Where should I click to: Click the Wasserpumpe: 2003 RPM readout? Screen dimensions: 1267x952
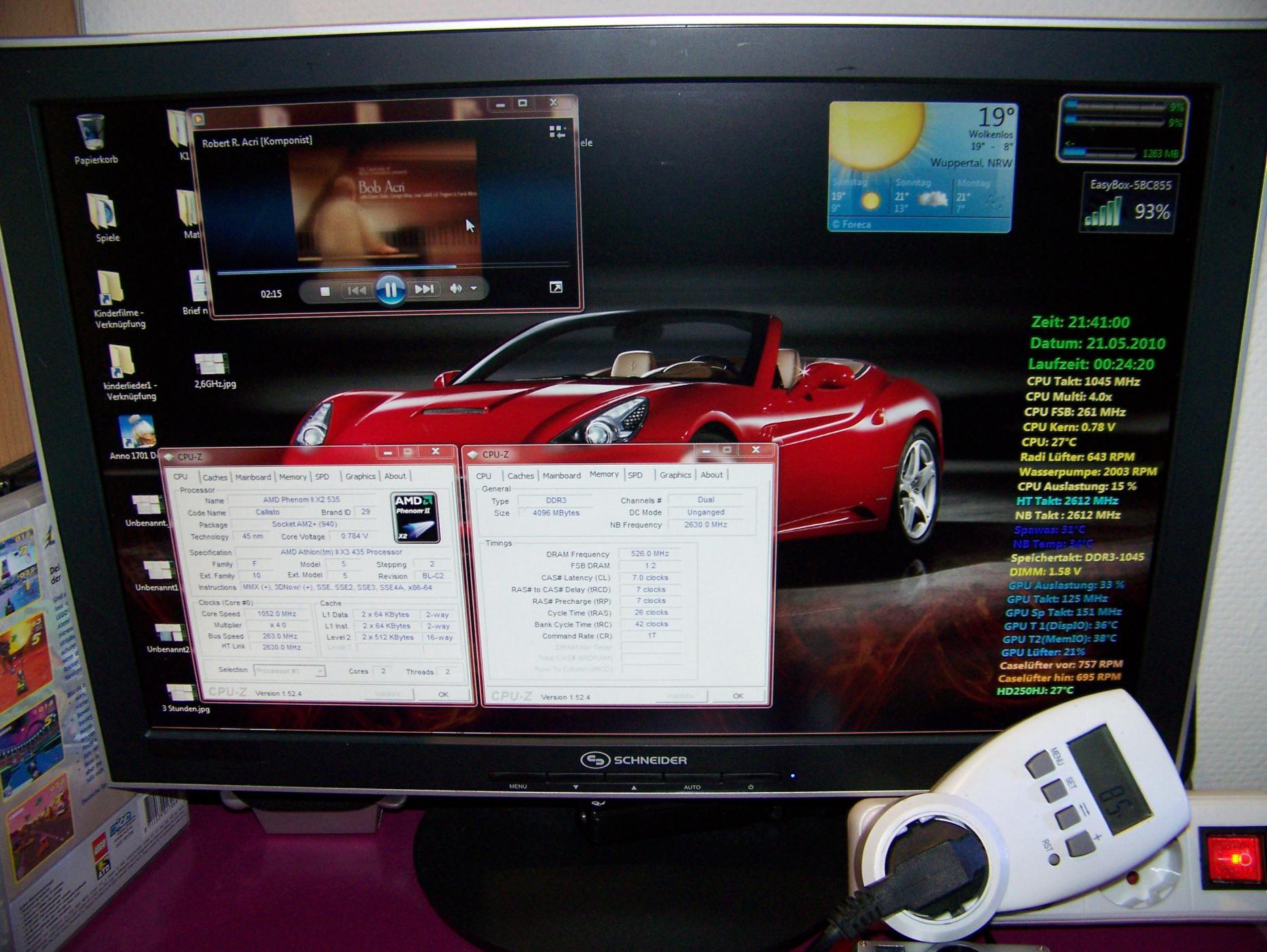[1088, 472]
